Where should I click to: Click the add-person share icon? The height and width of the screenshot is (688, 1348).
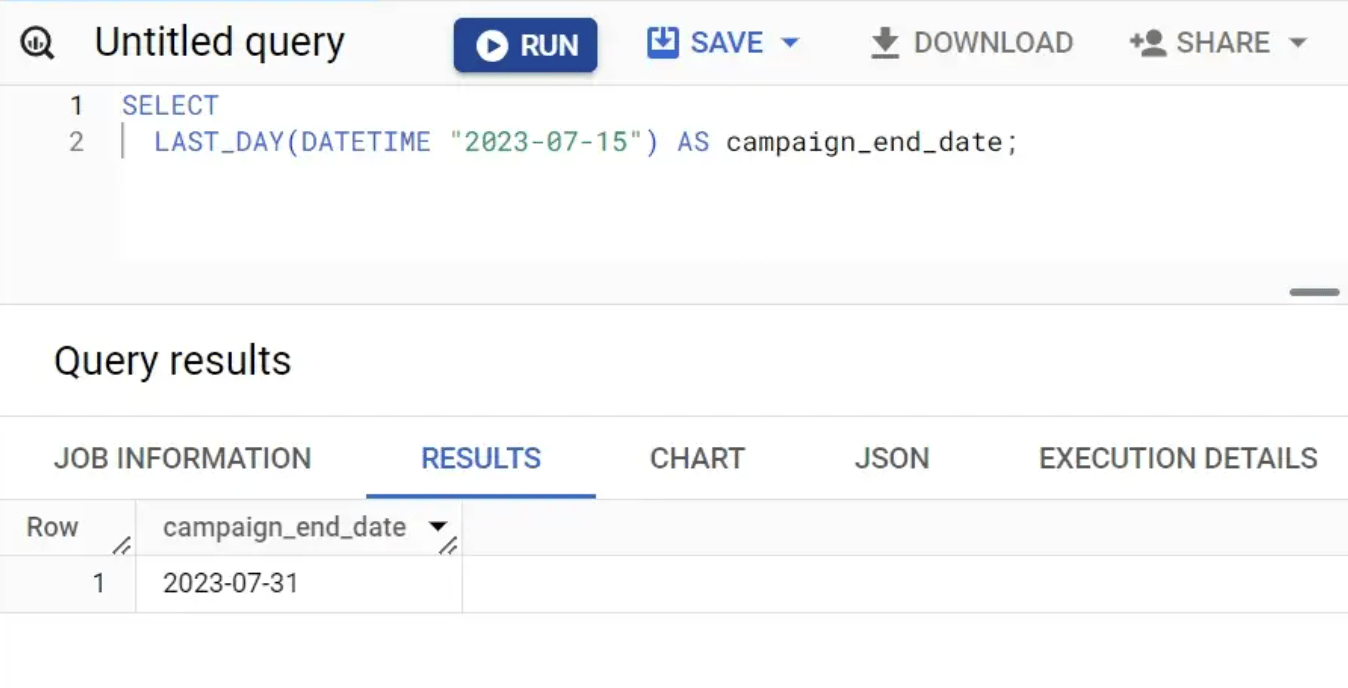1147,43
